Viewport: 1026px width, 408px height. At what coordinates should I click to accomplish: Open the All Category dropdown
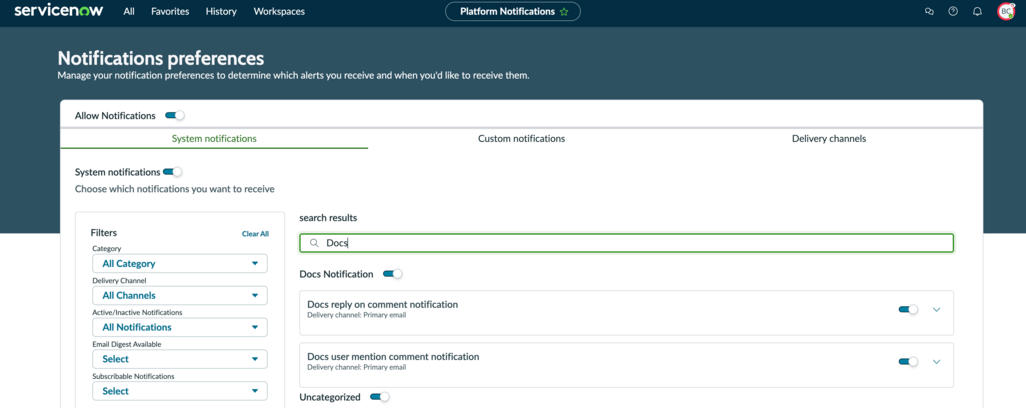tap(180, 264)
